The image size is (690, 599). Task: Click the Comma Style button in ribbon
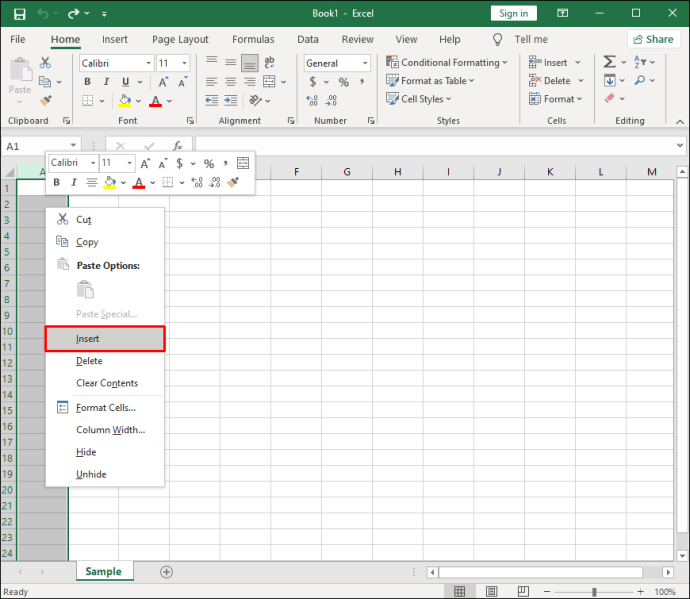pyautogui.click(x=362, y=82)
